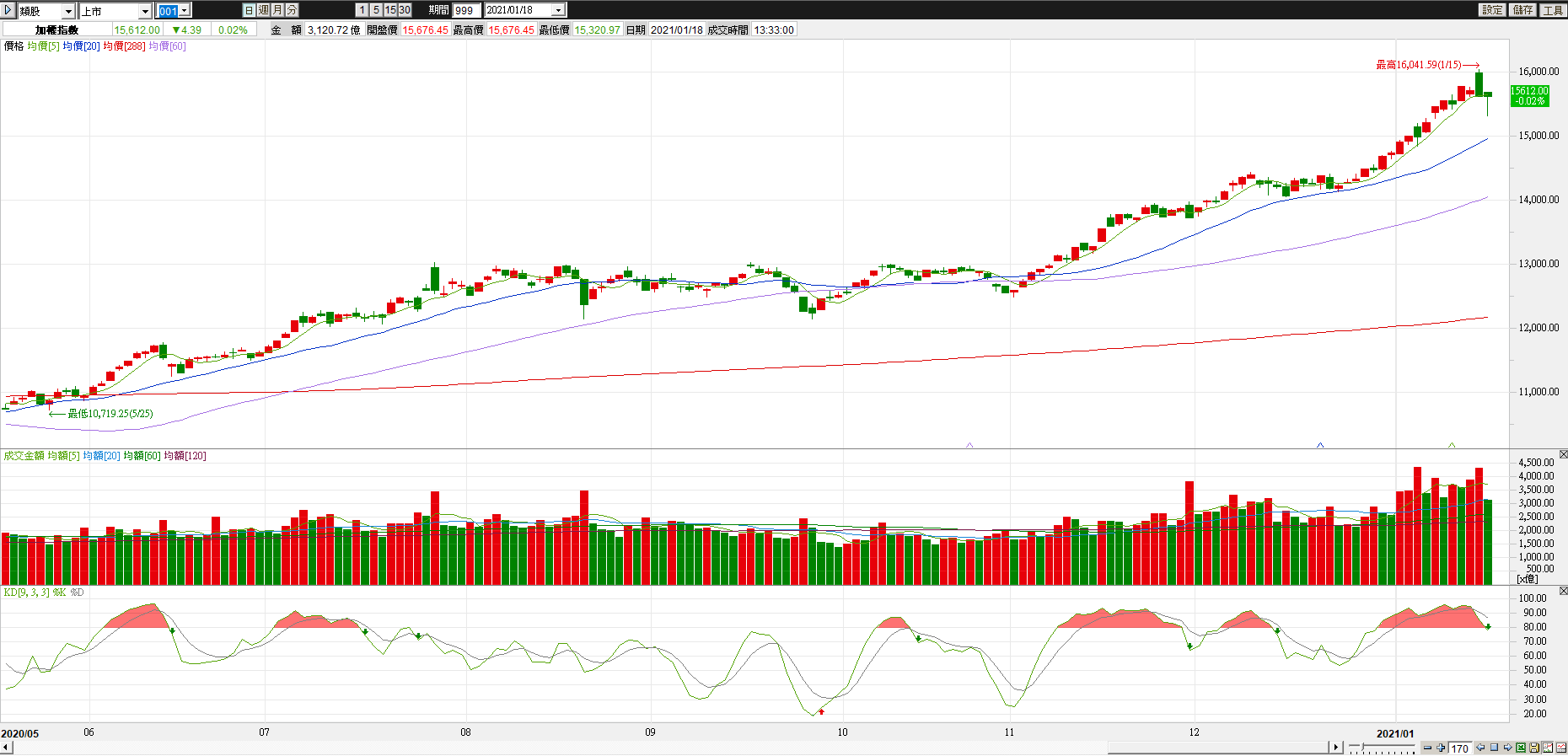Screen dimensions: 1568x756
Task: Click the KD[9, 3, 3] indicator label
Action: [27, 592]
